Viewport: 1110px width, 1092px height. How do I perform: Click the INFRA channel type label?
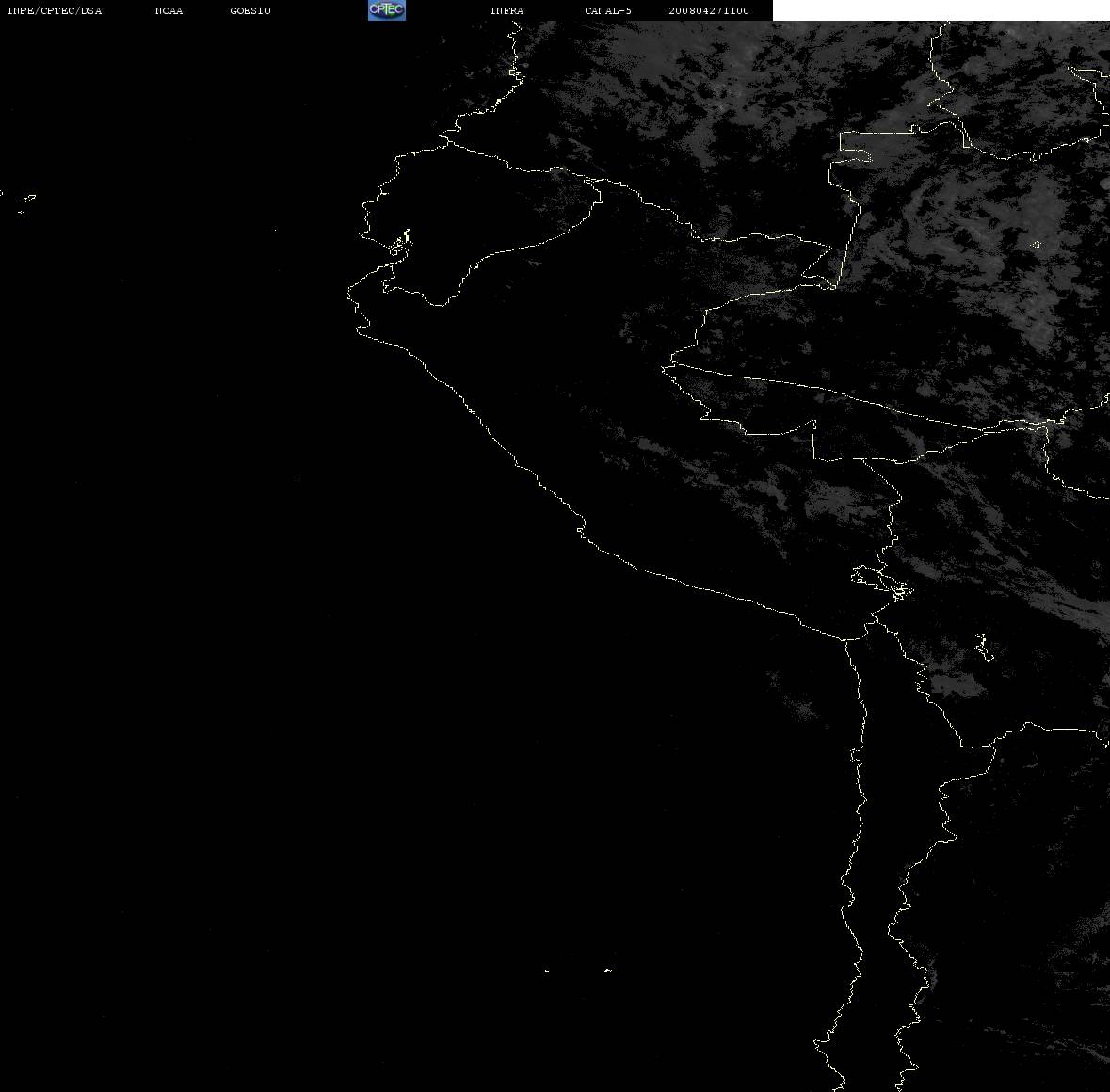[x=507, y=10]
